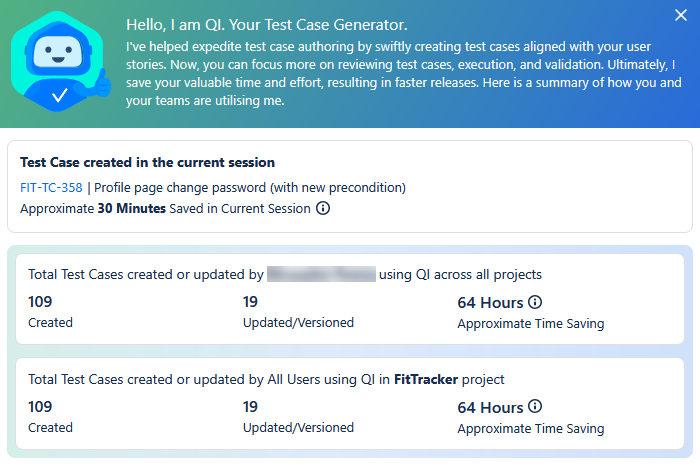Select the 'Profile page change password' test case title
Viewport: 700px width, 464px height.
[250, 187]
